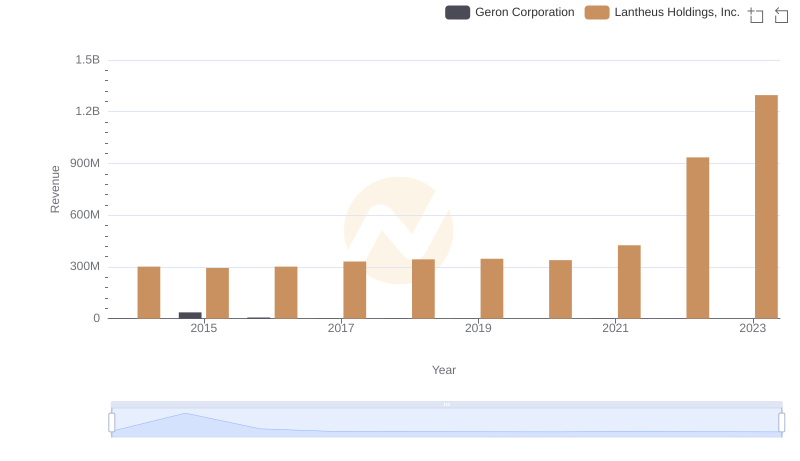Click the Revenue axis title

55,189
